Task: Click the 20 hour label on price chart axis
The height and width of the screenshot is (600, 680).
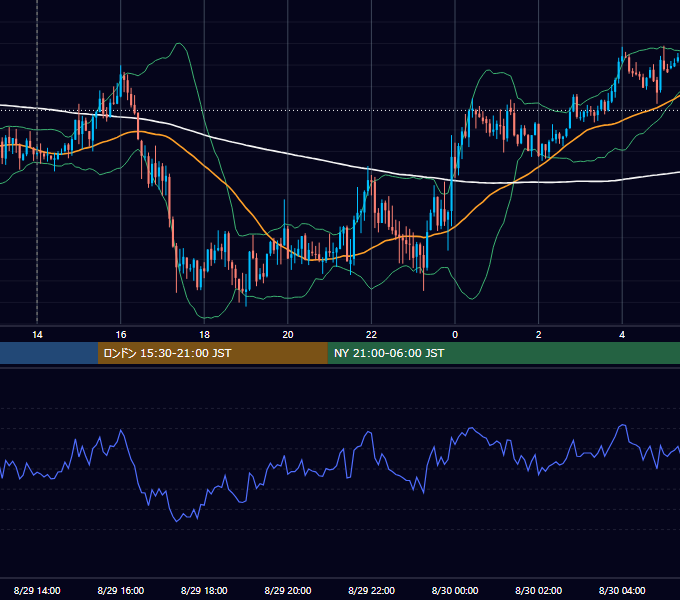Action: [288, 335]
